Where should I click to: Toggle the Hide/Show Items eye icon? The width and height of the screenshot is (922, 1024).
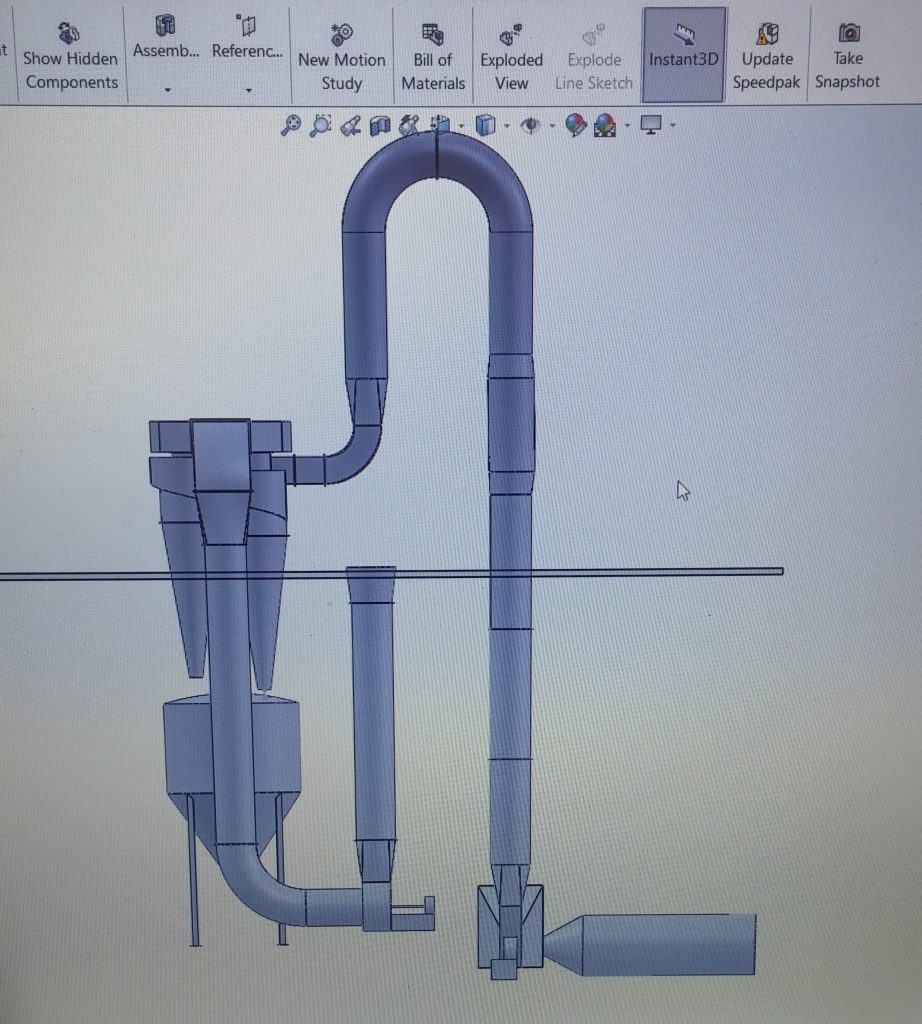531,126
